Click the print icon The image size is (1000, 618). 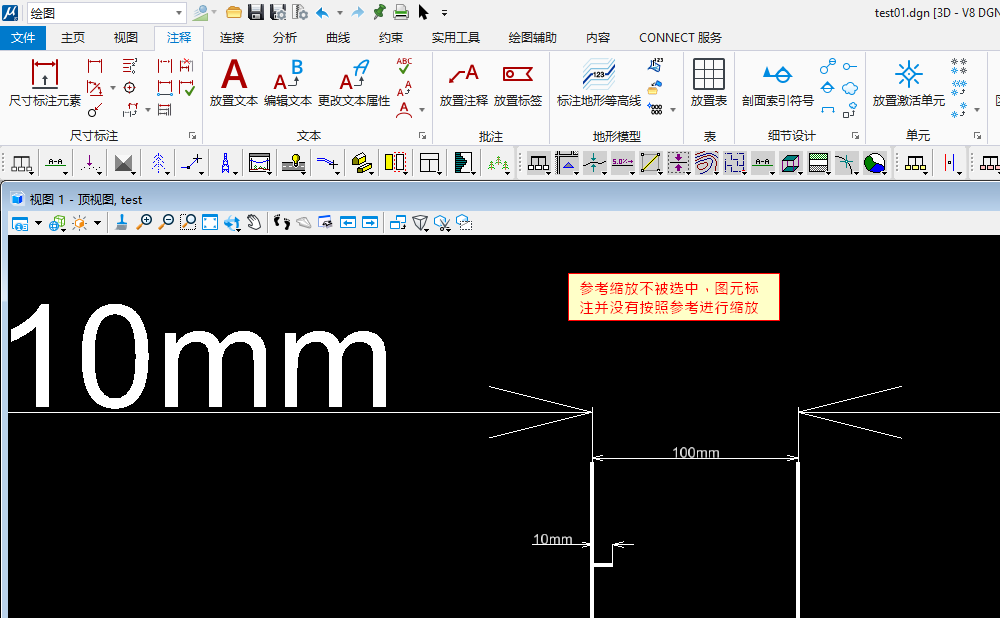tap(401, 11)
